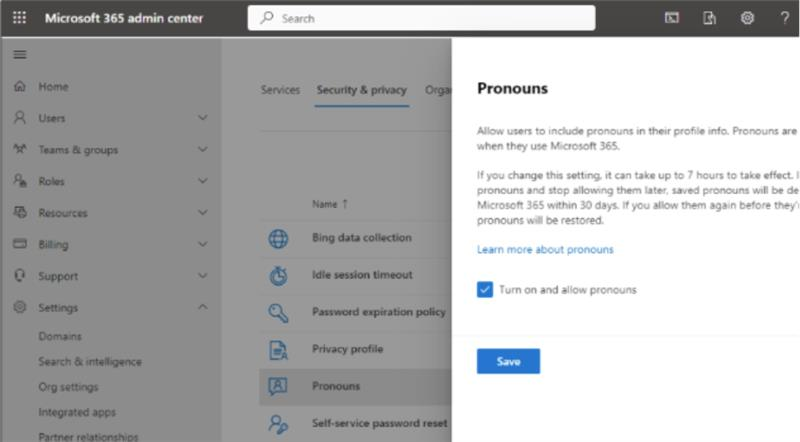
Task: Open Learn more about pronouns link
Action: click(545, 250)
